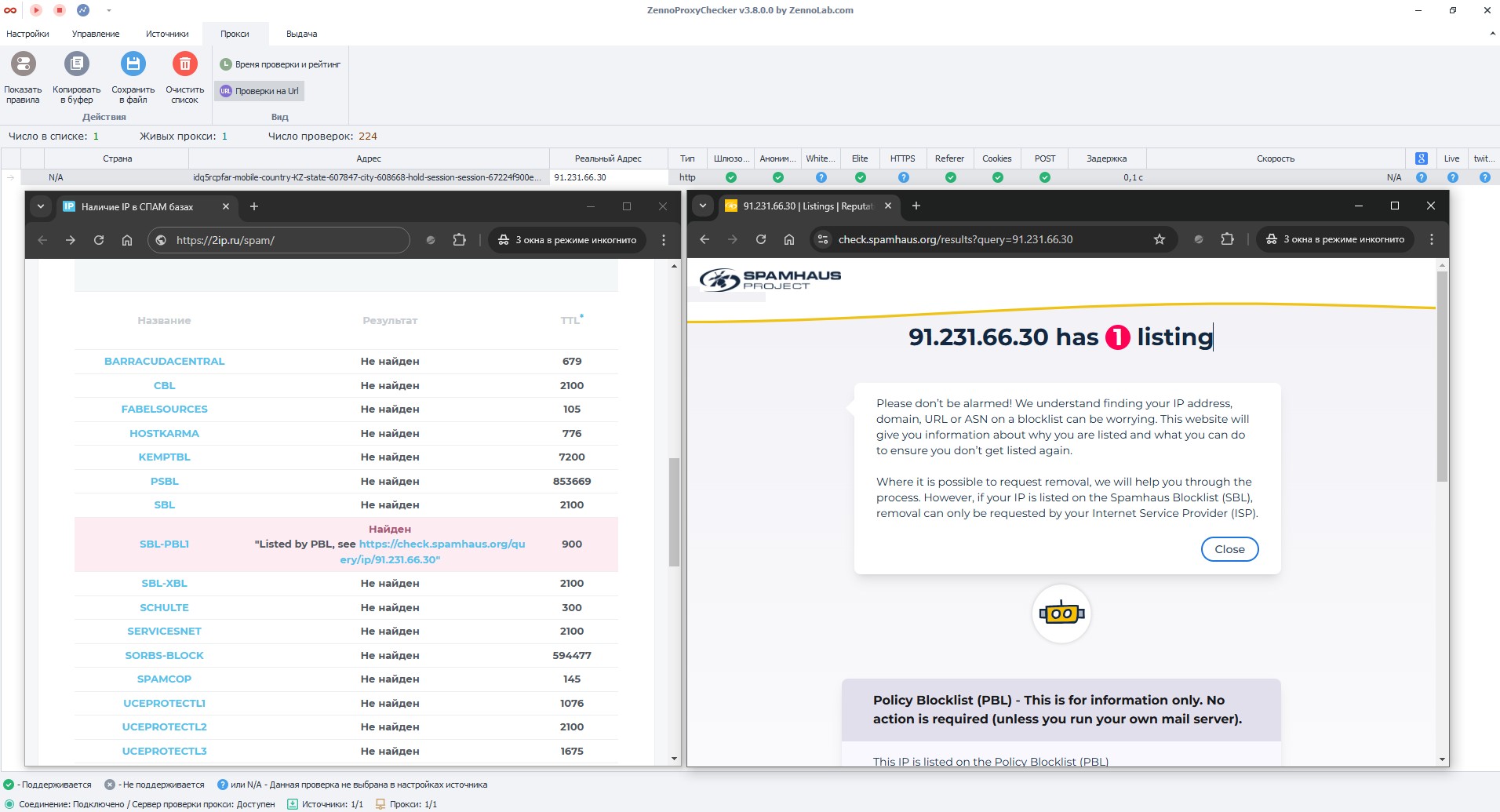Open extensions puzzle icon in the Spamhaus browser
This screenshot has width=1500, height=812.
(x=1228, y=239)
